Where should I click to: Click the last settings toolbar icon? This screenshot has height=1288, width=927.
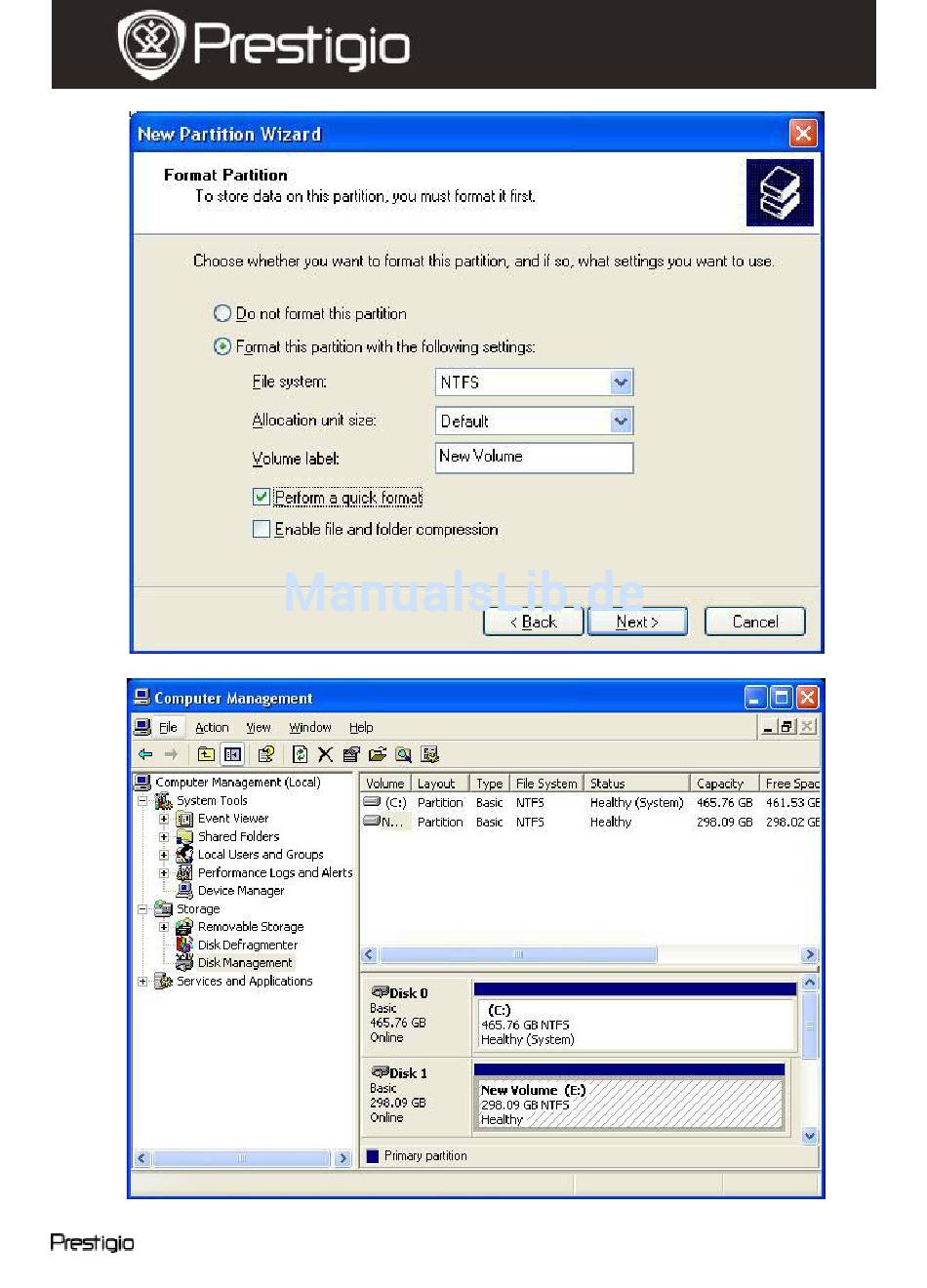429,754
